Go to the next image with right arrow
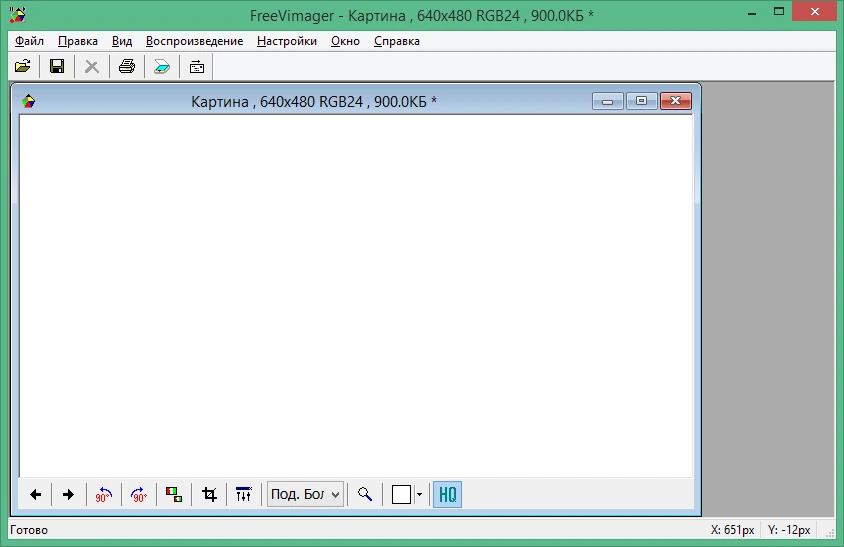 [x=68, y=494]
